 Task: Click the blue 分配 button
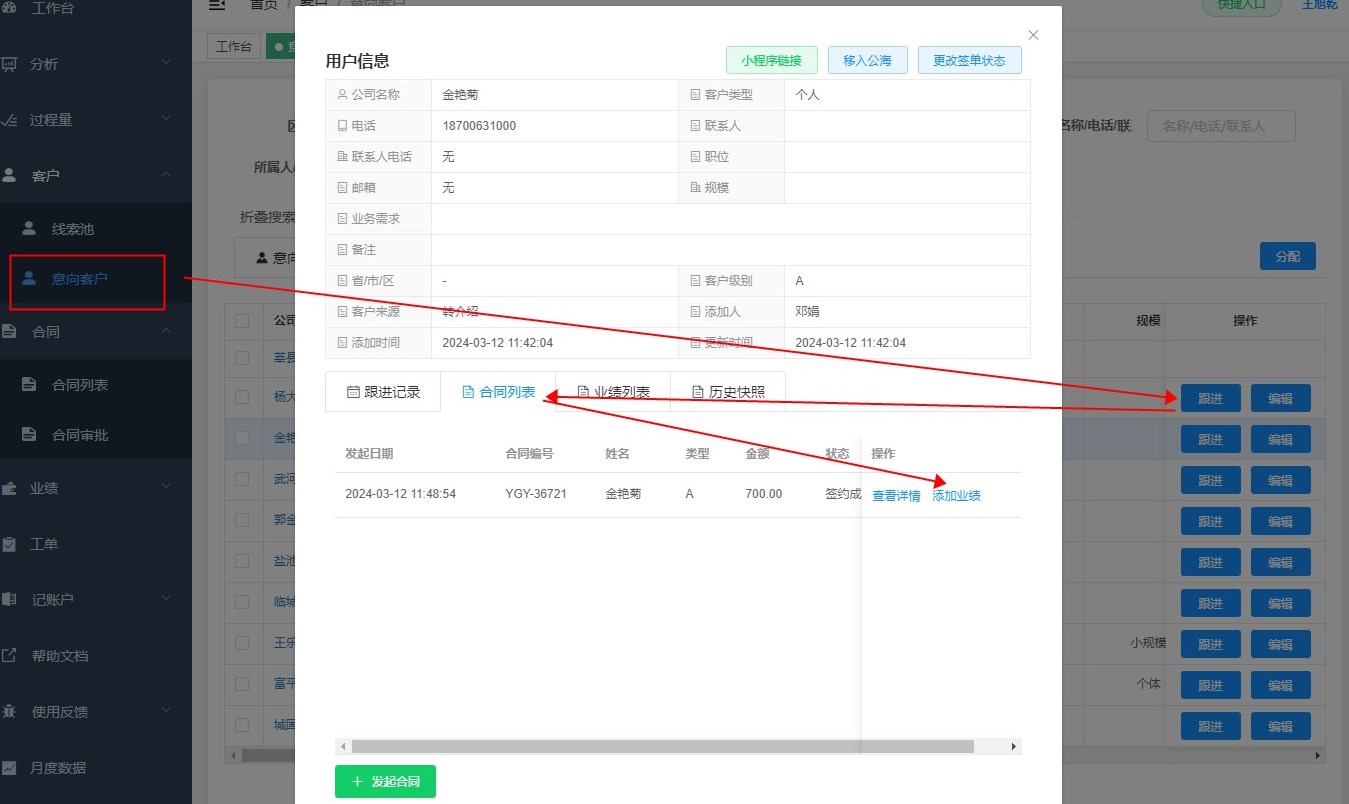coord(1288,256)
